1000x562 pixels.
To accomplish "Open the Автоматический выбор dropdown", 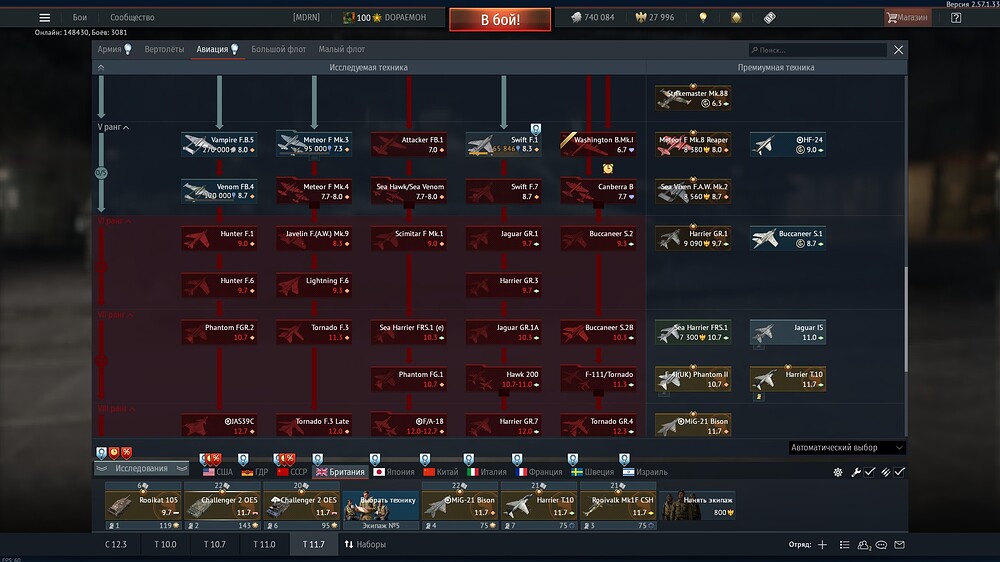I will pos(846,448).
